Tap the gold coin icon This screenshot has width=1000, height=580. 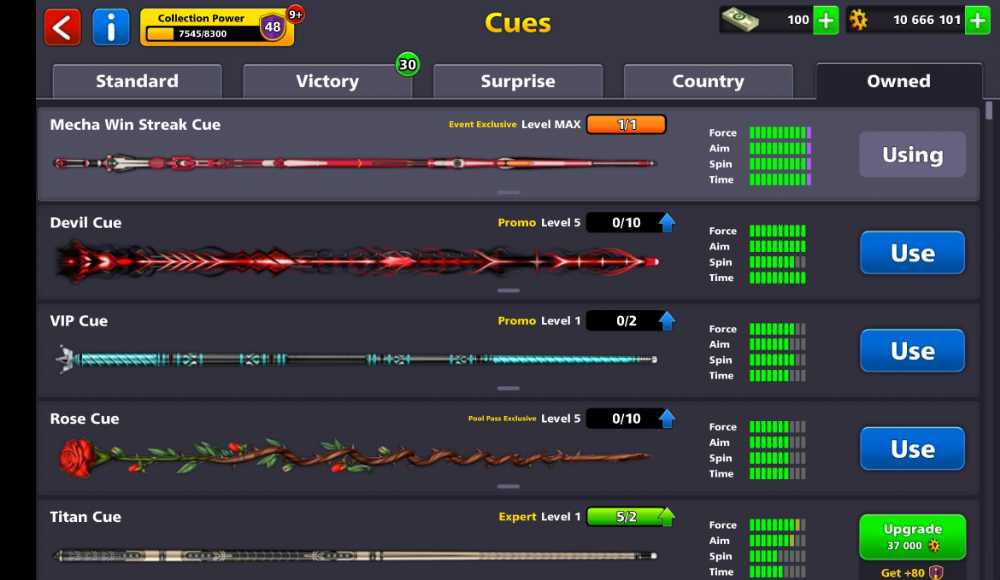858,20
